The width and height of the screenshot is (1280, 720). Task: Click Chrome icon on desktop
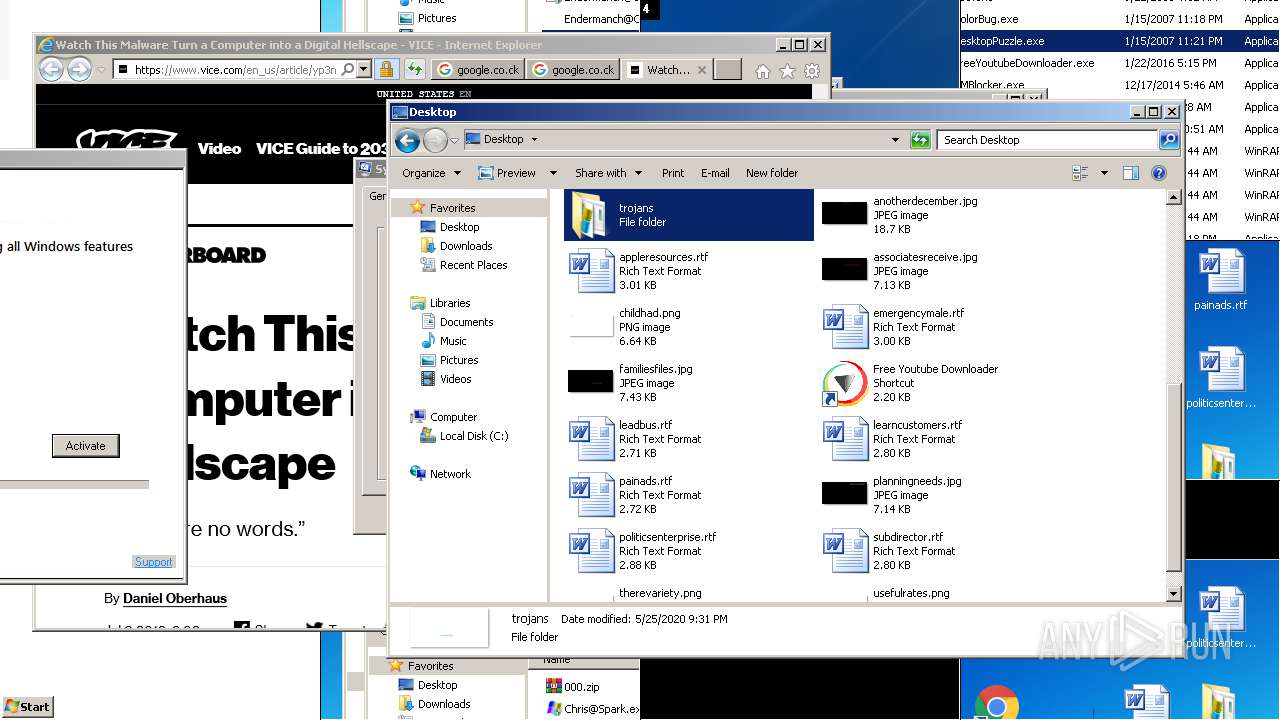pos(996,703)
